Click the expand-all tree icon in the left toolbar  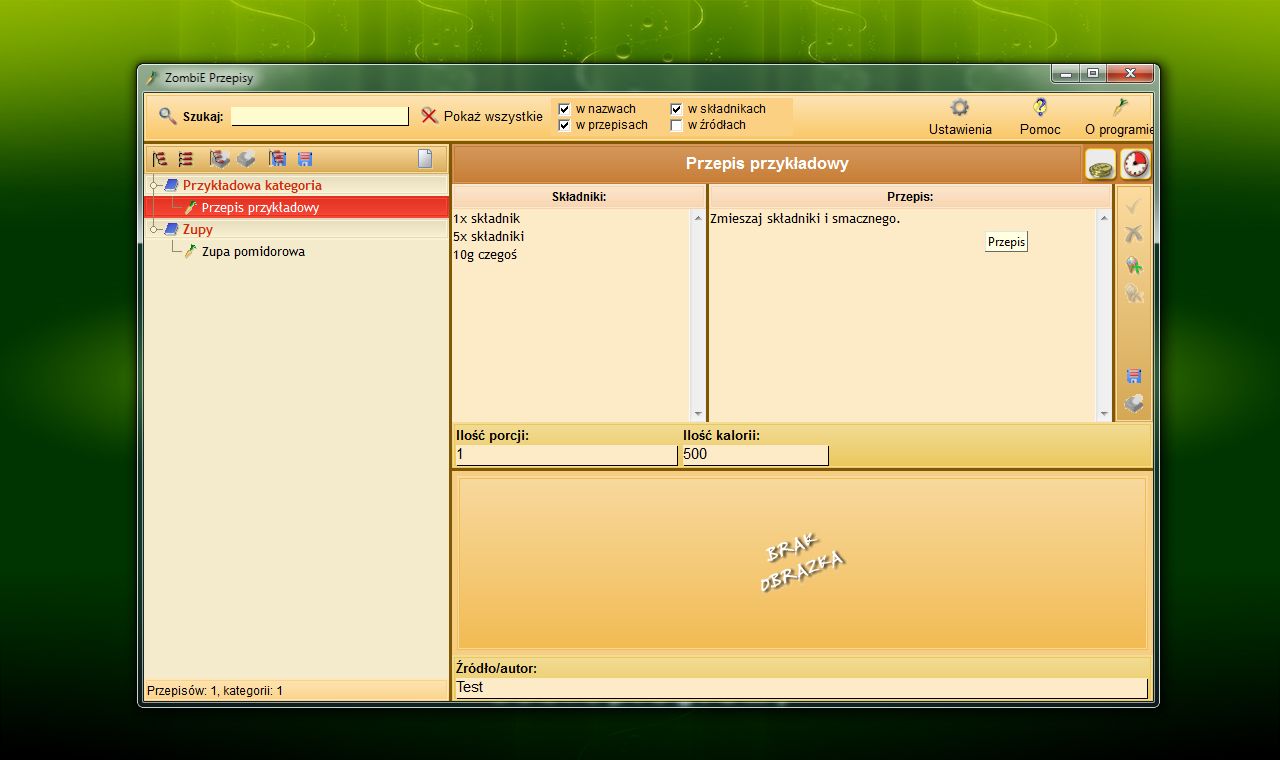point(159,159)
